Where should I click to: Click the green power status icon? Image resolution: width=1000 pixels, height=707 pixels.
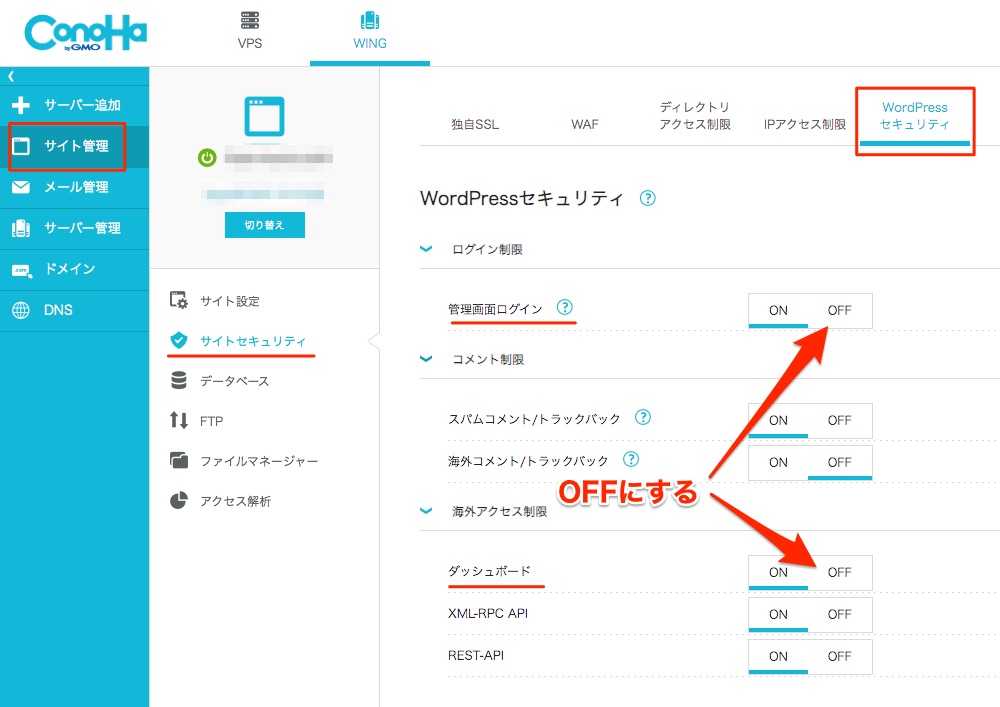[x=207, y=157]
